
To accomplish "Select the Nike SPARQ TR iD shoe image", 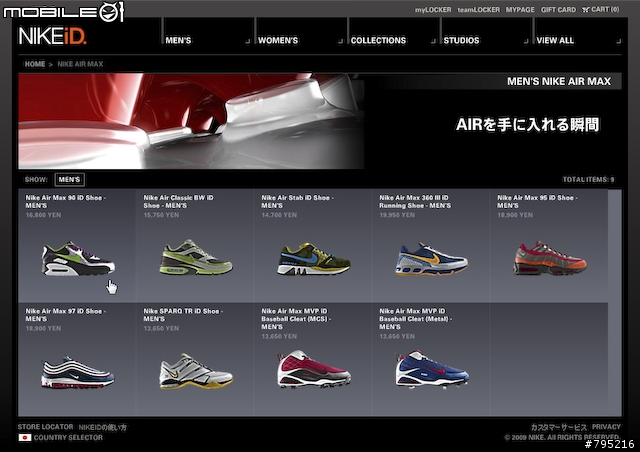I will click(x=196, y=371).
